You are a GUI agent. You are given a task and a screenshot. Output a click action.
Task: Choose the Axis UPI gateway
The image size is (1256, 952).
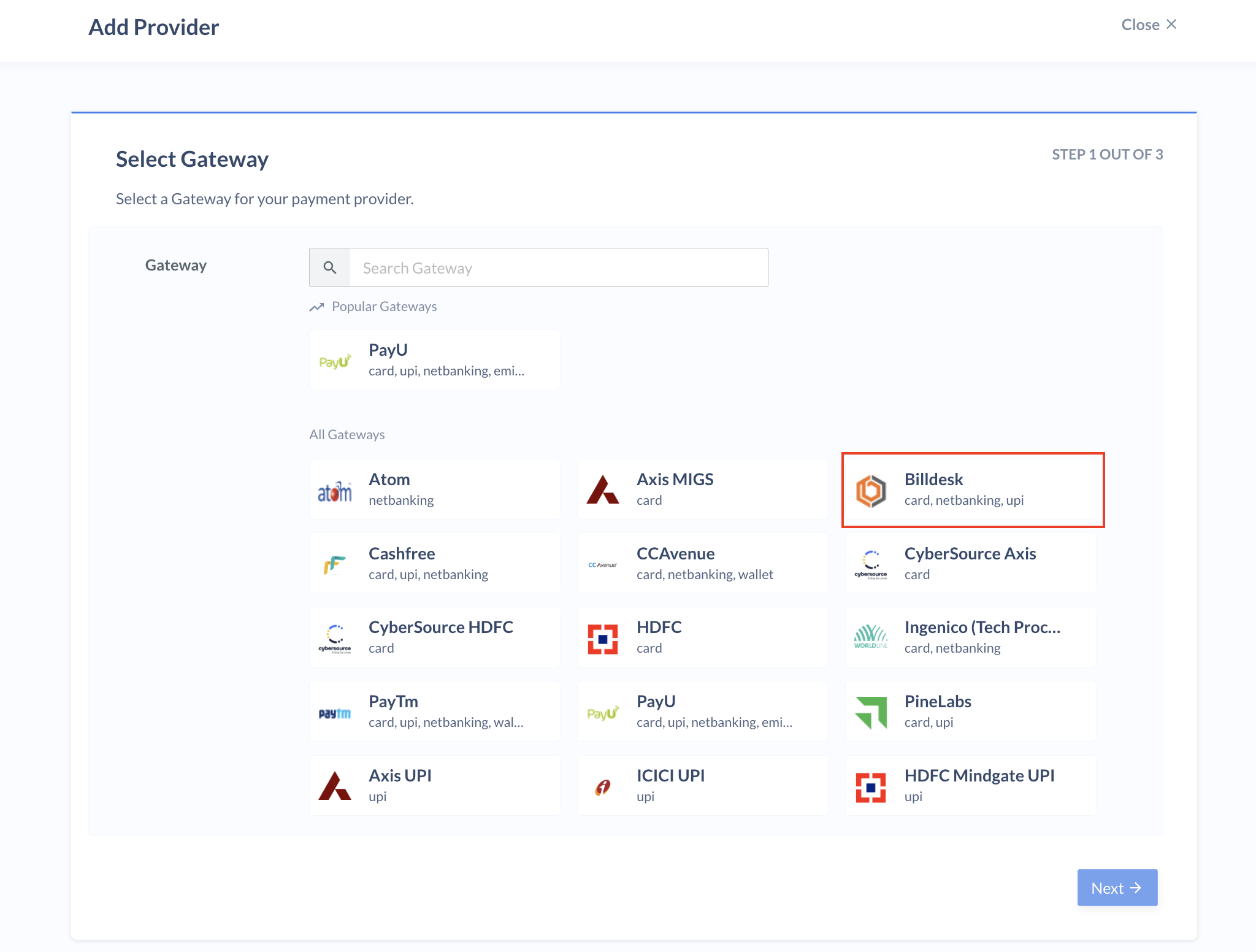point(435,785)
